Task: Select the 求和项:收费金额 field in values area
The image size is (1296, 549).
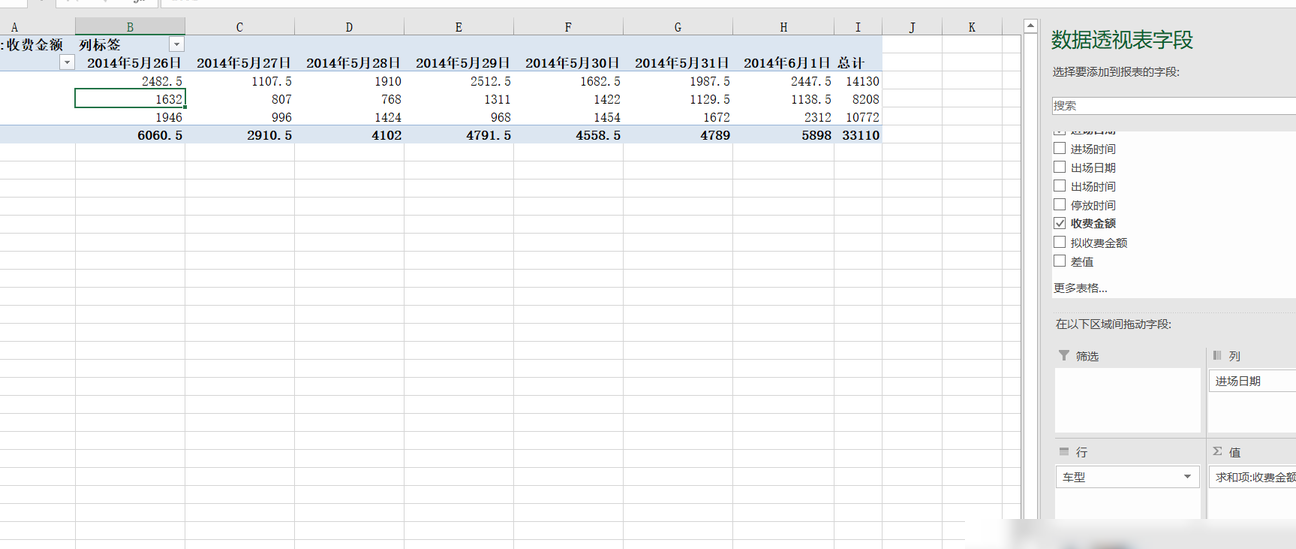Action: 1252,477
